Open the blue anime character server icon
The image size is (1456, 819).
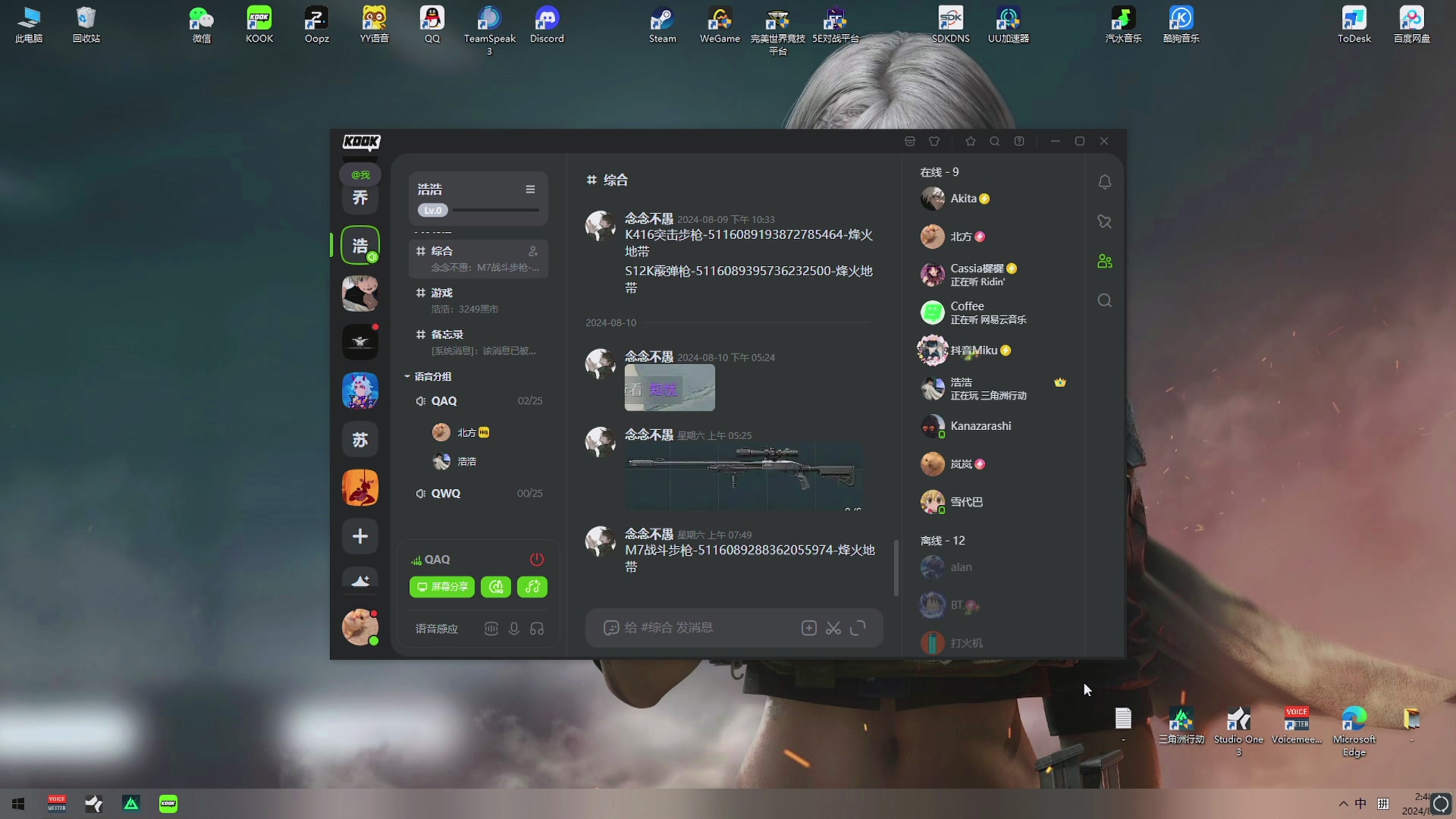tap(360, 391)
